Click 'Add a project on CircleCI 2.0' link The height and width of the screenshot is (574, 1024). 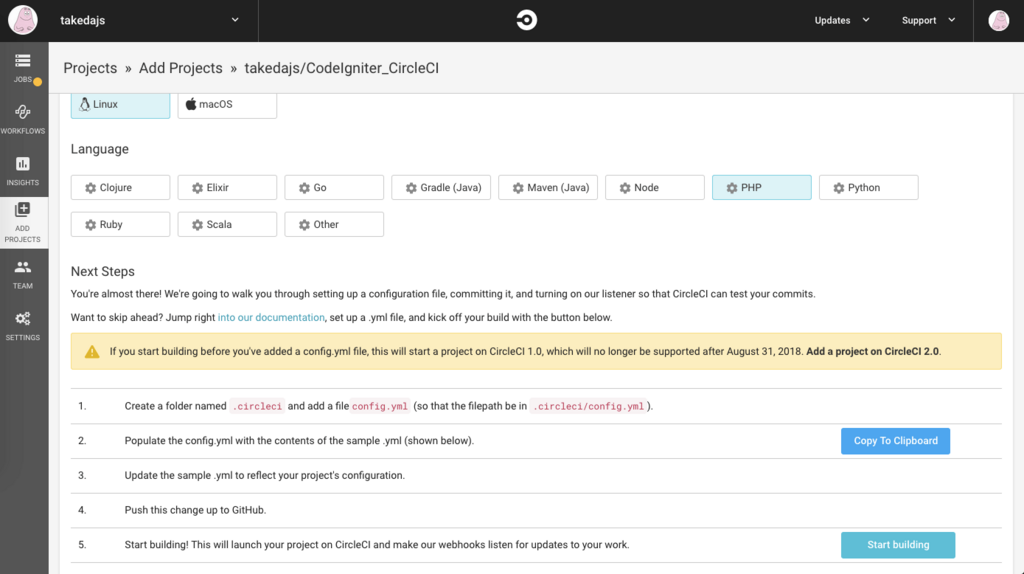click(872, 351)
